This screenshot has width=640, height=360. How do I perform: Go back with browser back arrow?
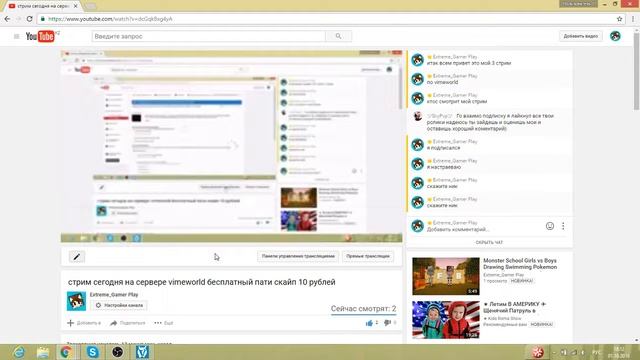(7, 19)
